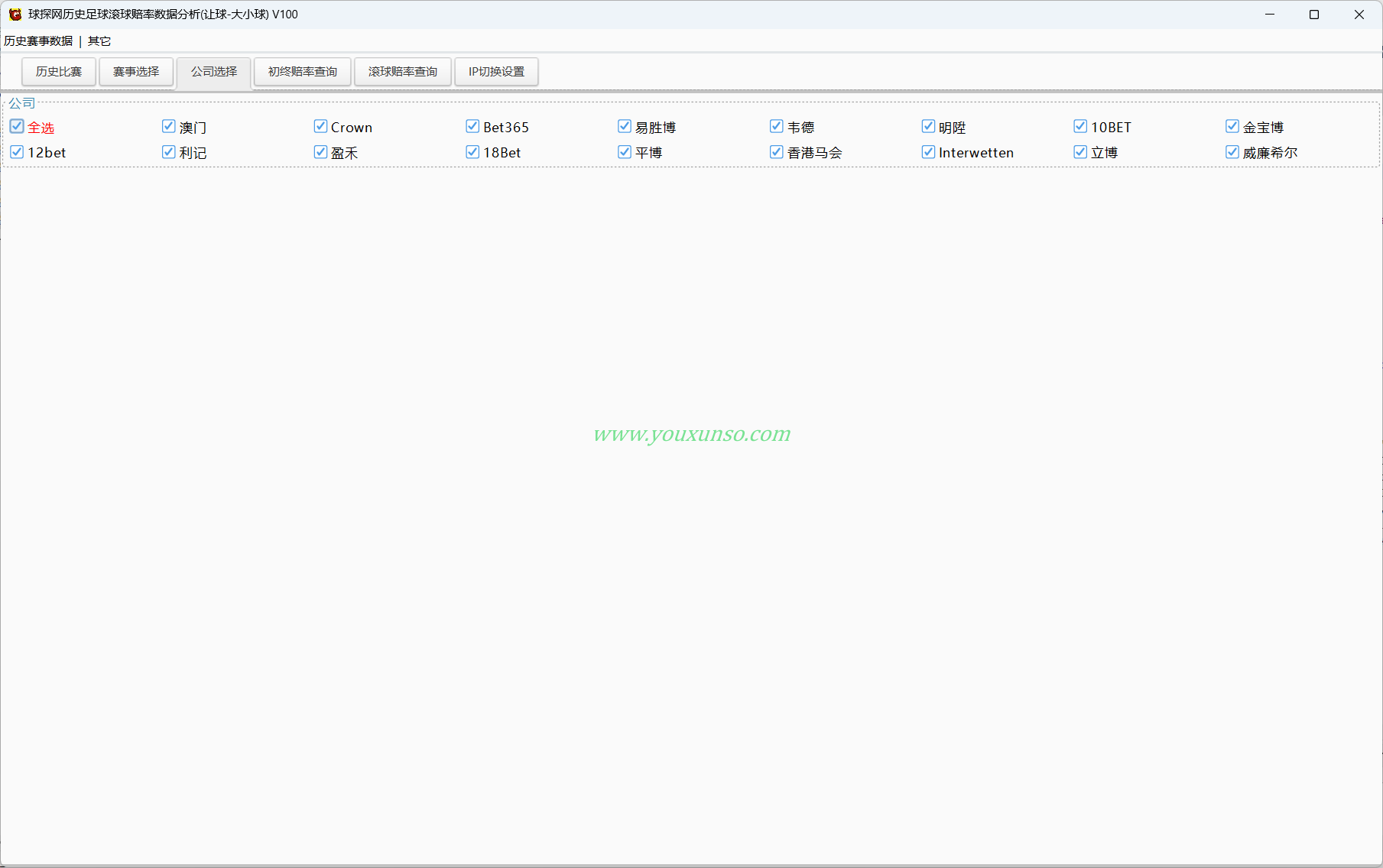This screenshot has width=1383, height=868.
Task: Disable the 18Bet checkbox
Action: [472, 152]
